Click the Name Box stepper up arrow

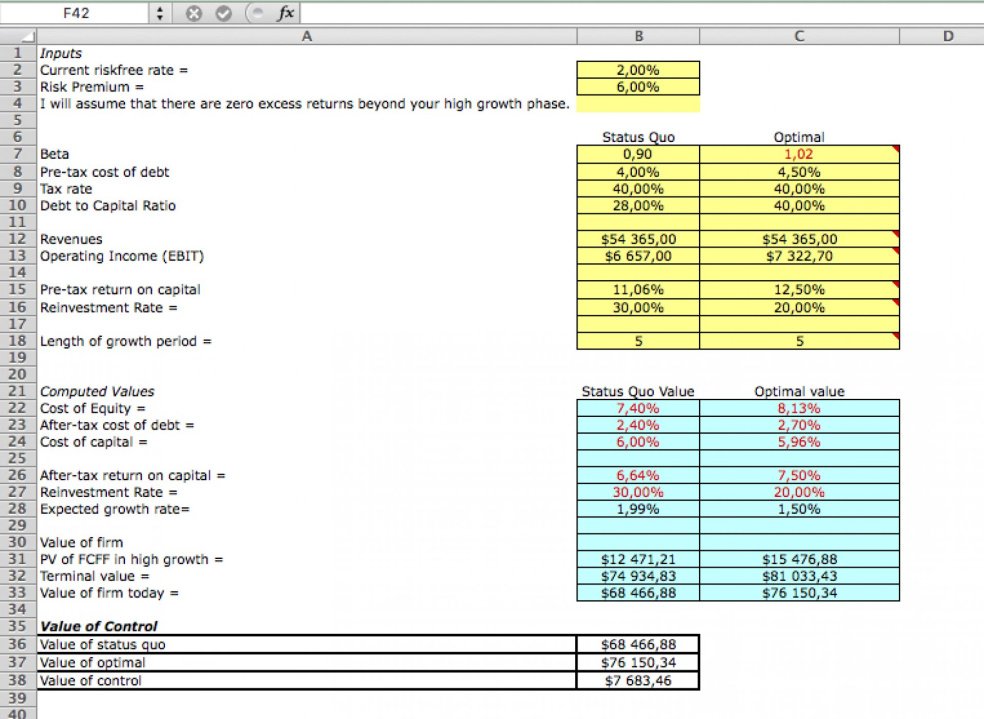click(159, 8)
